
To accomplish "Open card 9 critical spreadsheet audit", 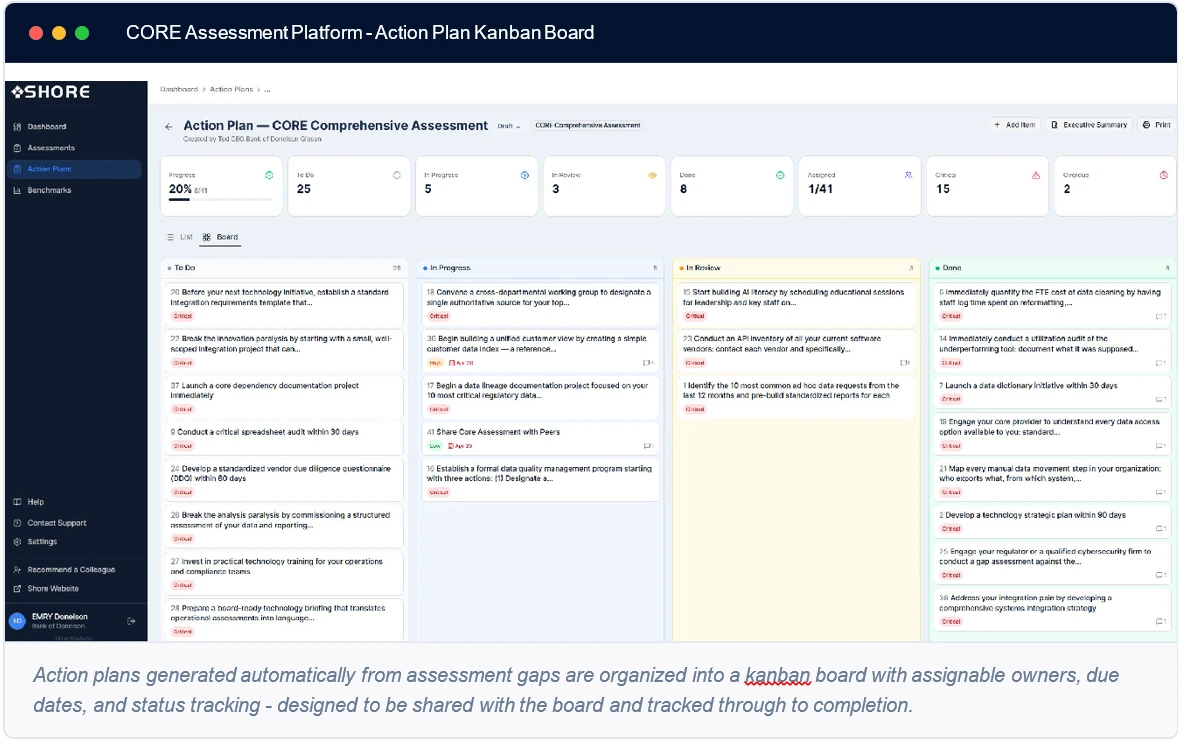I will point(284,439).
